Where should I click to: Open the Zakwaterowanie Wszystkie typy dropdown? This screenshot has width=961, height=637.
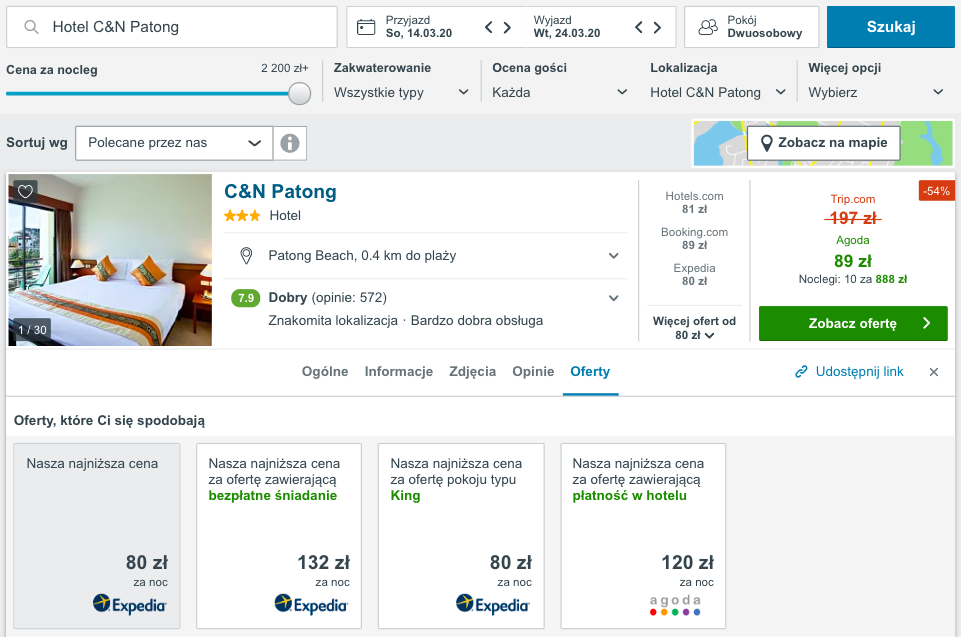click(x=401, y=93)
